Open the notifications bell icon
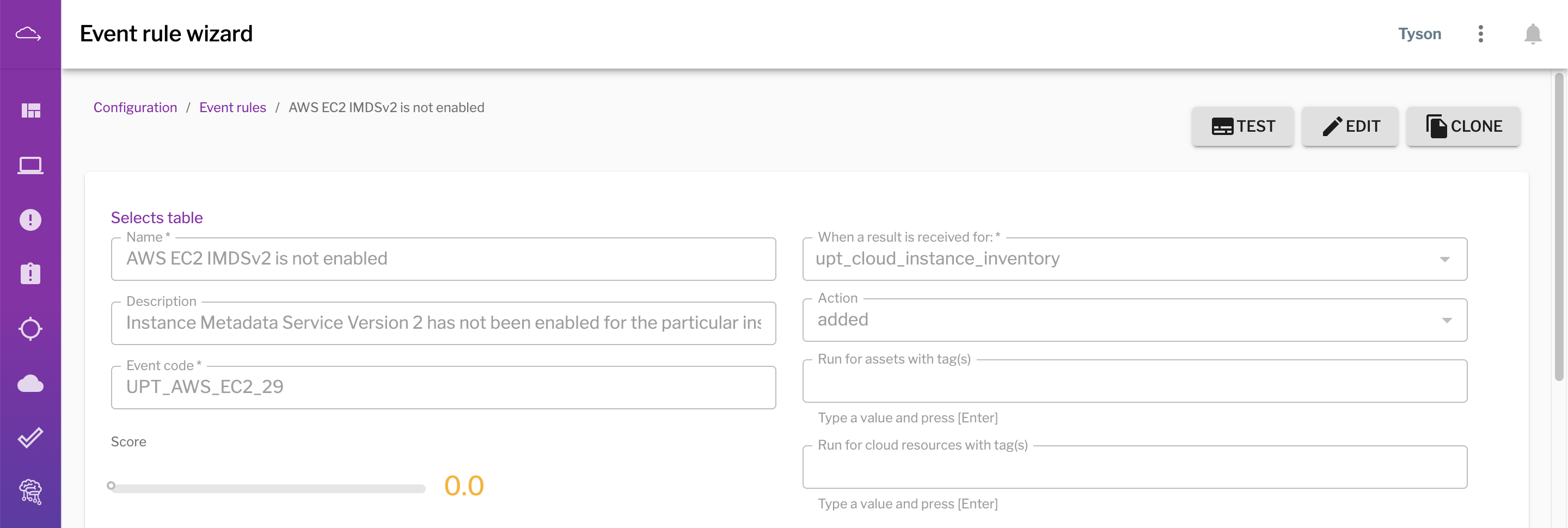Viewport: 1568px width, 528px height. (x=1533, y=34)
